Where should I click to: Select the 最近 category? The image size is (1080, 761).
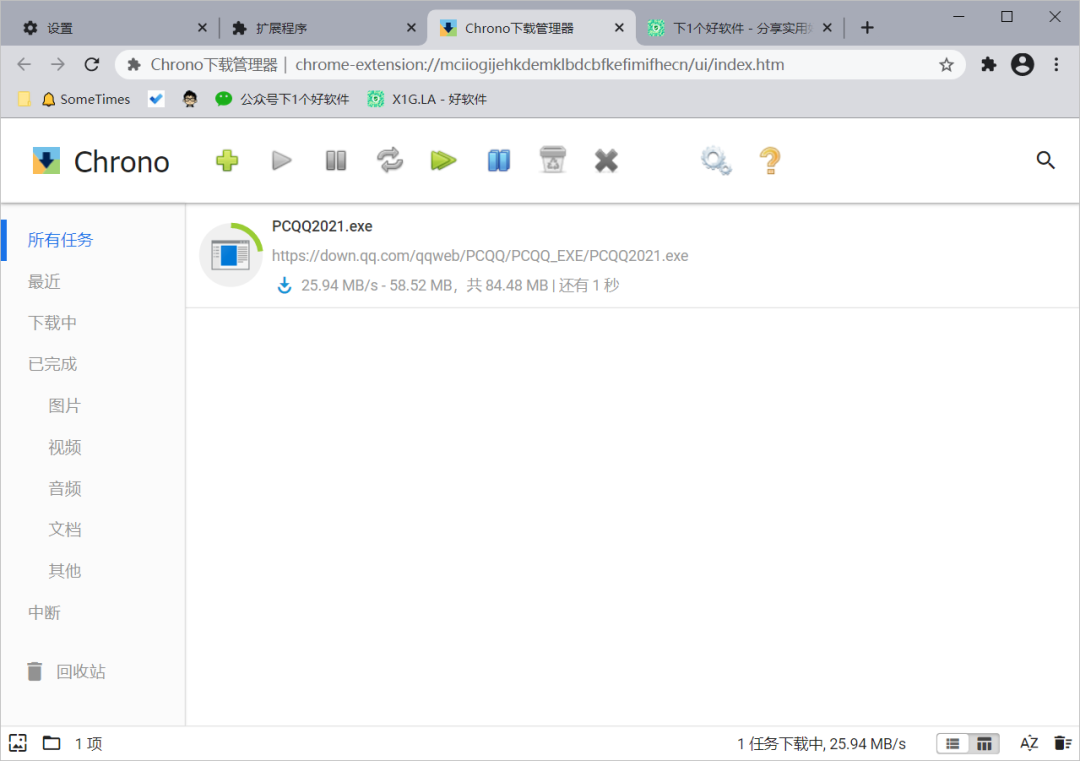[44, 282]
